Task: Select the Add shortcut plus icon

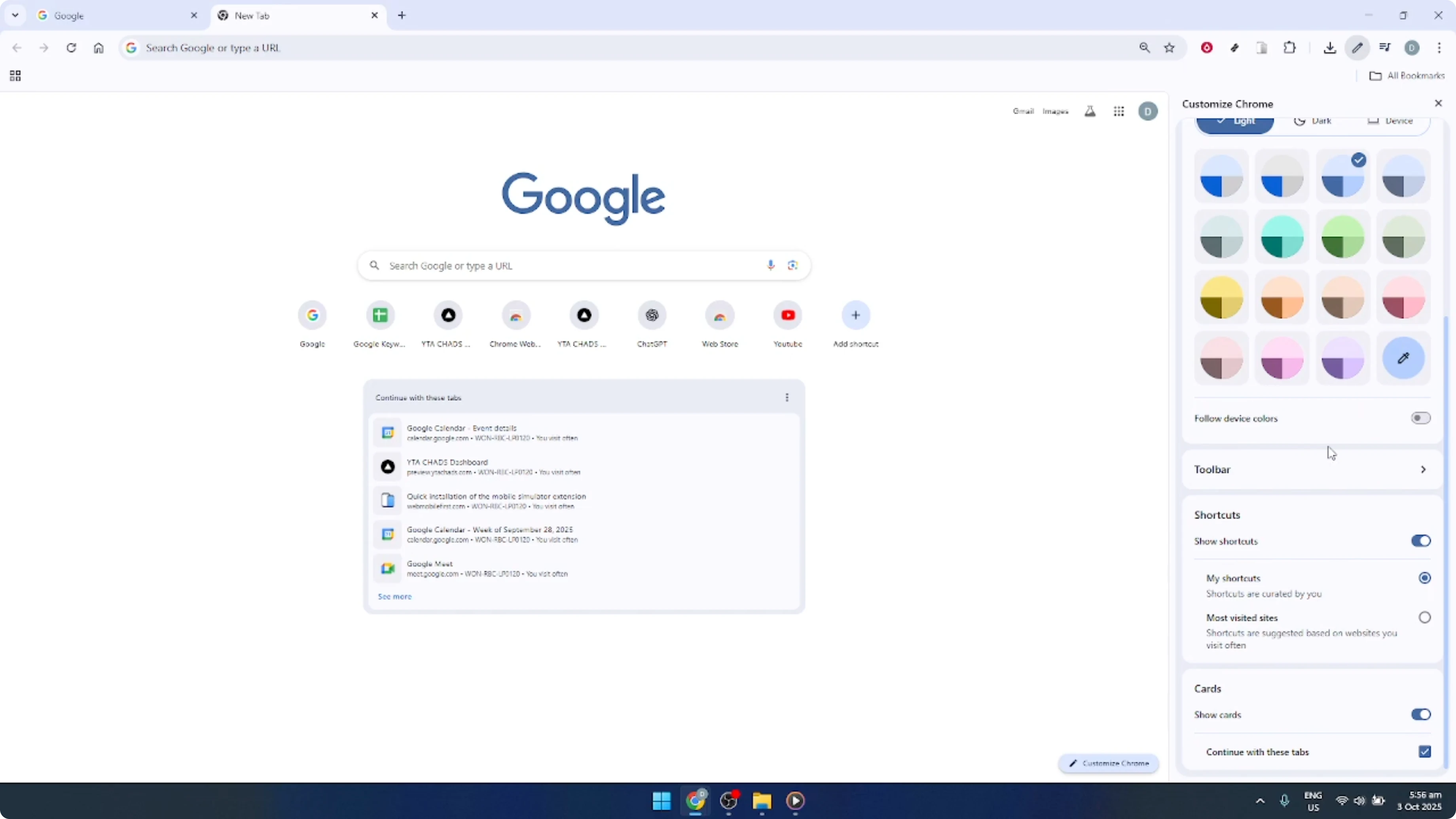Action: click(855, 315)
